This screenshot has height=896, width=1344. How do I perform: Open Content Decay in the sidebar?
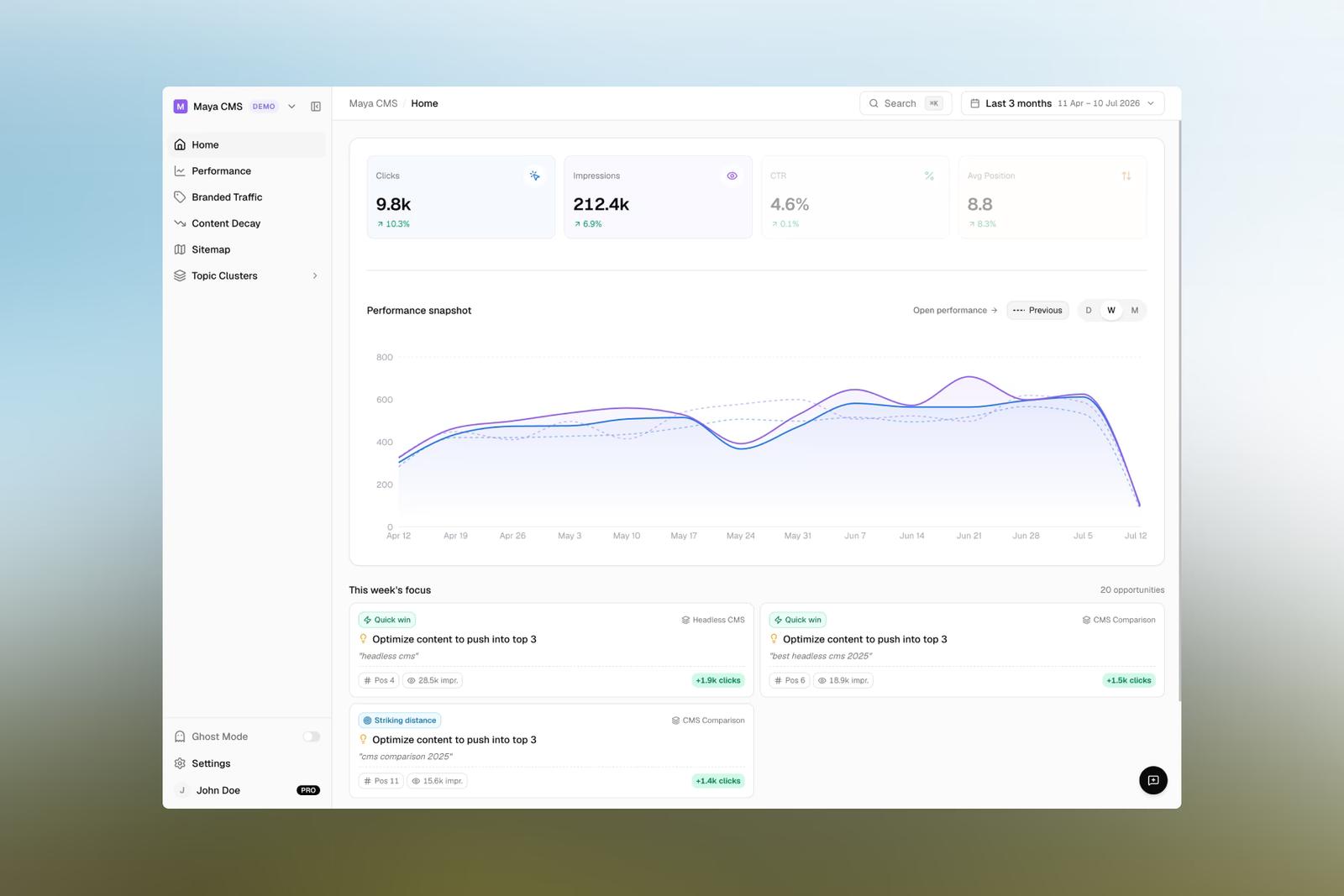coord(247,223)
